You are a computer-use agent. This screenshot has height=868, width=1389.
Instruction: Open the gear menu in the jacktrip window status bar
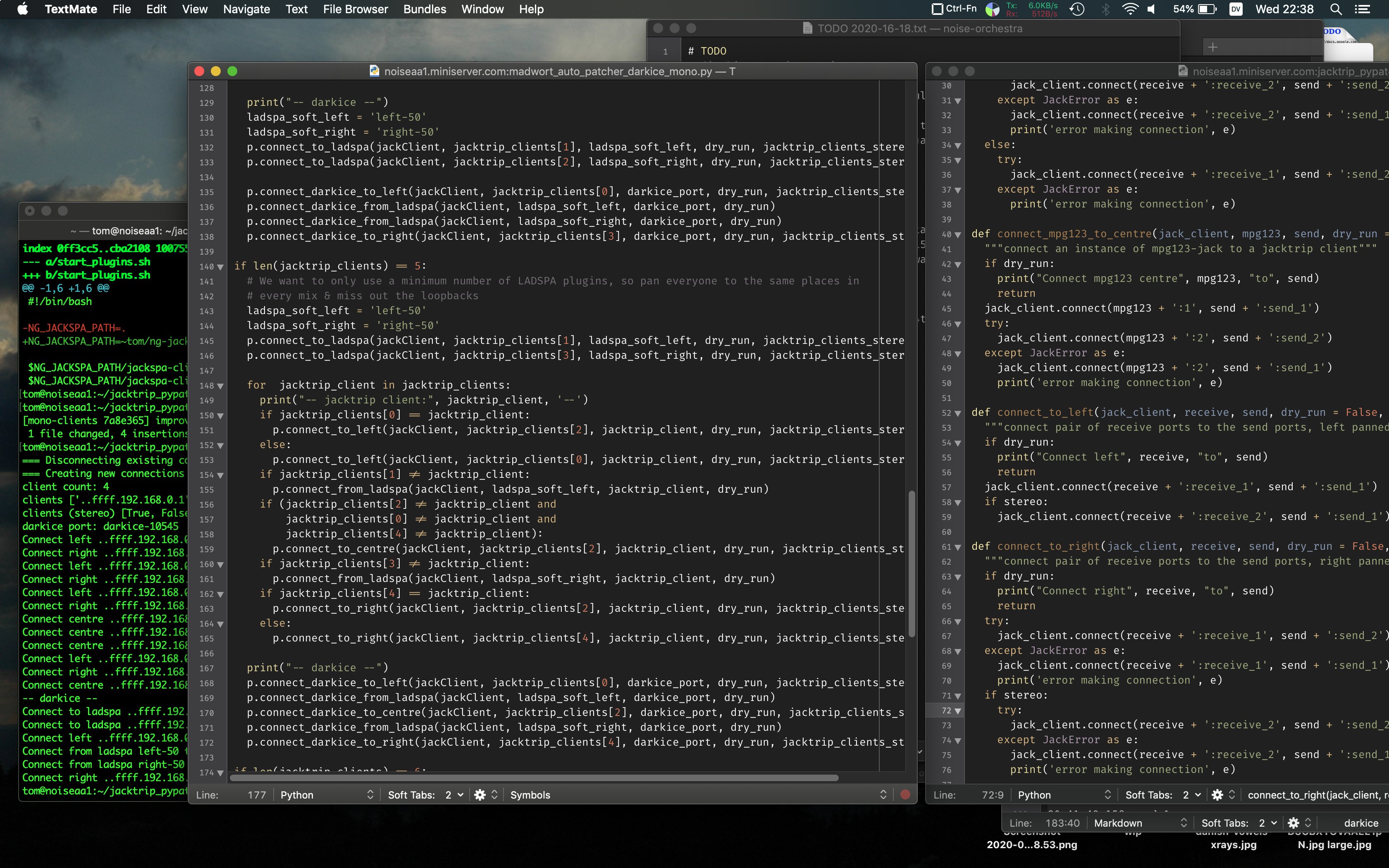[1218, 794]
